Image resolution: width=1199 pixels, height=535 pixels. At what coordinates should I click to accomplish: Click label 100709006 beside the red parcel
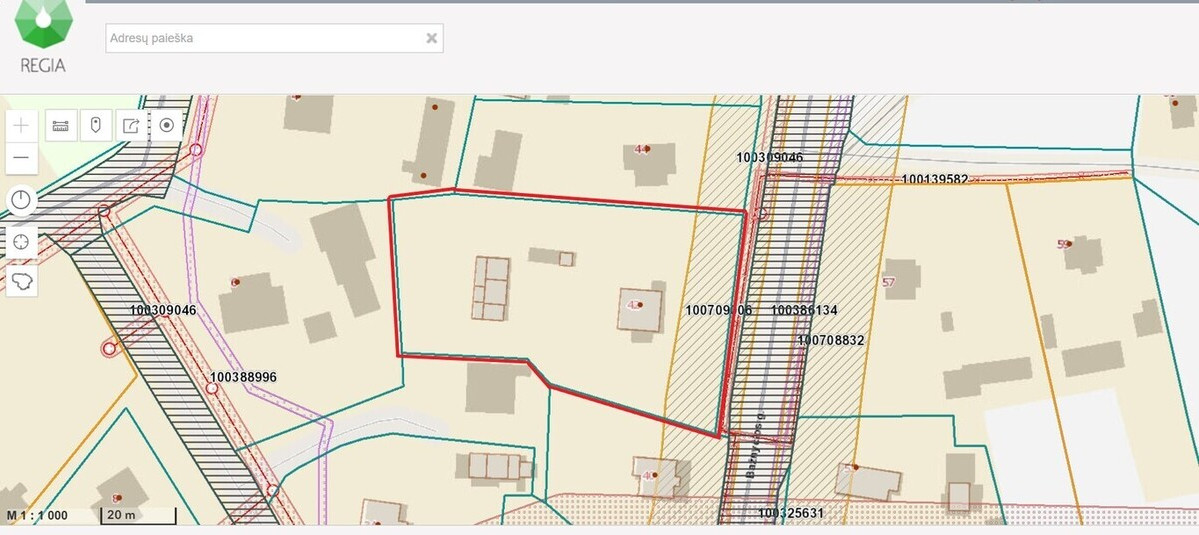(719, 310)
